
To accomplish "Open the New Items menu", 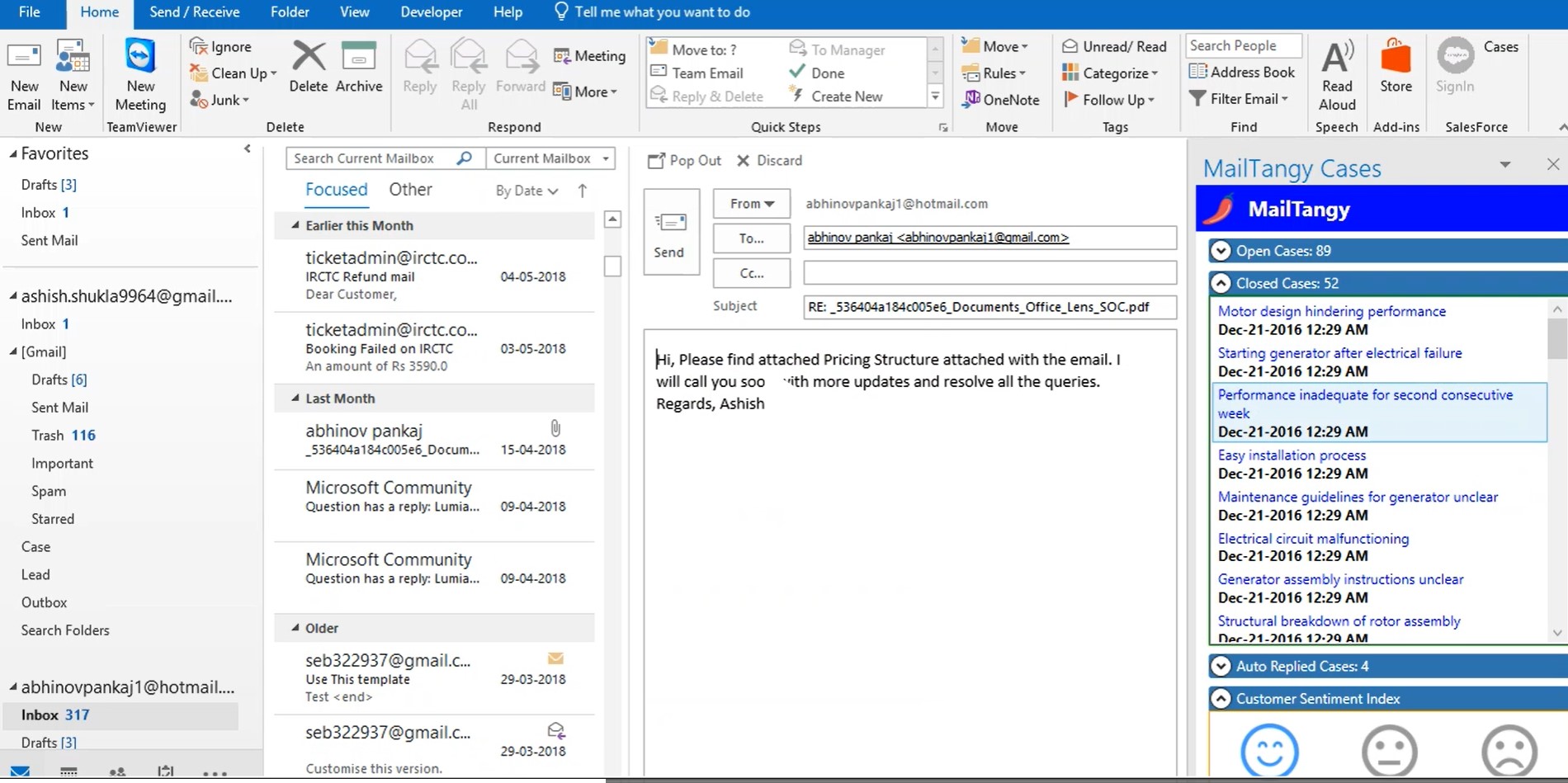I will point(73,75).
